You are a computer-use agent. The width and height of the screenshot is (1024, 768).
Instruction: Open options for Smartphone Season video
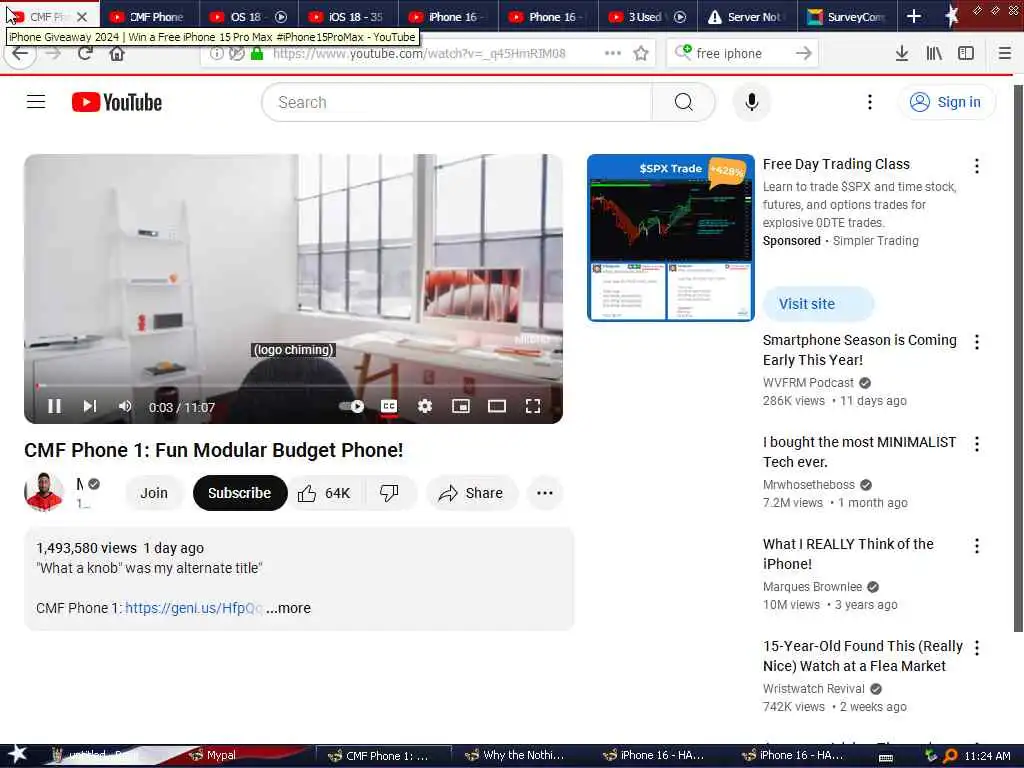[x=976, y=342]
